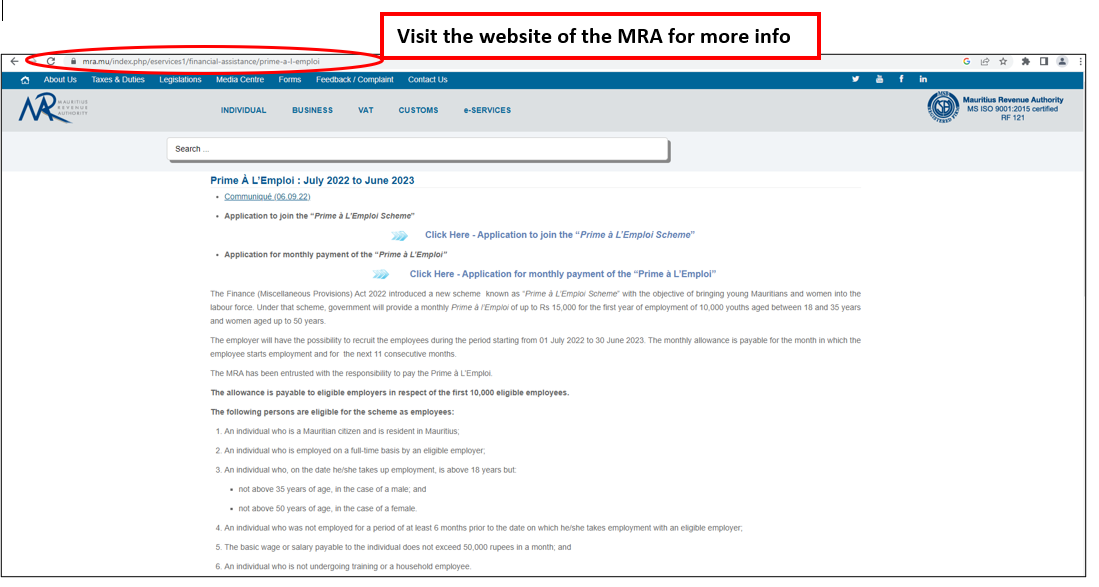Select the VAT section tab
Screen dimensions: 1099x587
coord(366,111)
